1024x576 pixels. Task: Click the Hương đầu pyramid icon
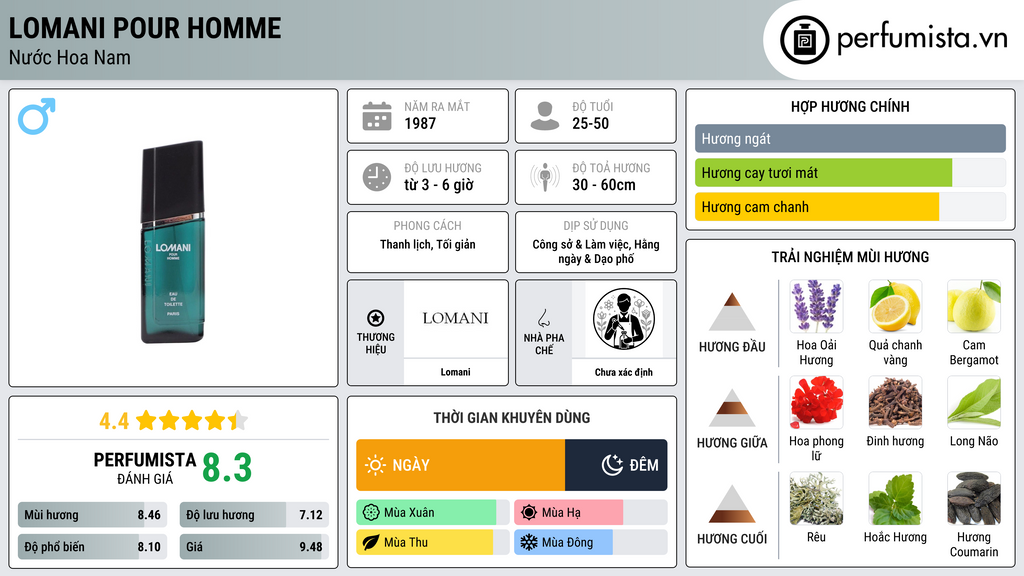click(732, 312)
